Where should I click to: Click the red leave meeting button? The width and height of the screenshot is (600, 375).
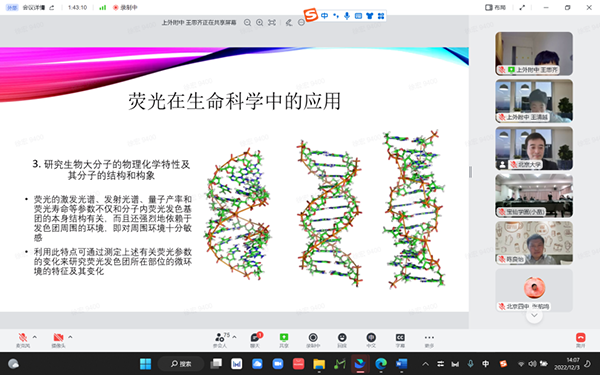580,339
